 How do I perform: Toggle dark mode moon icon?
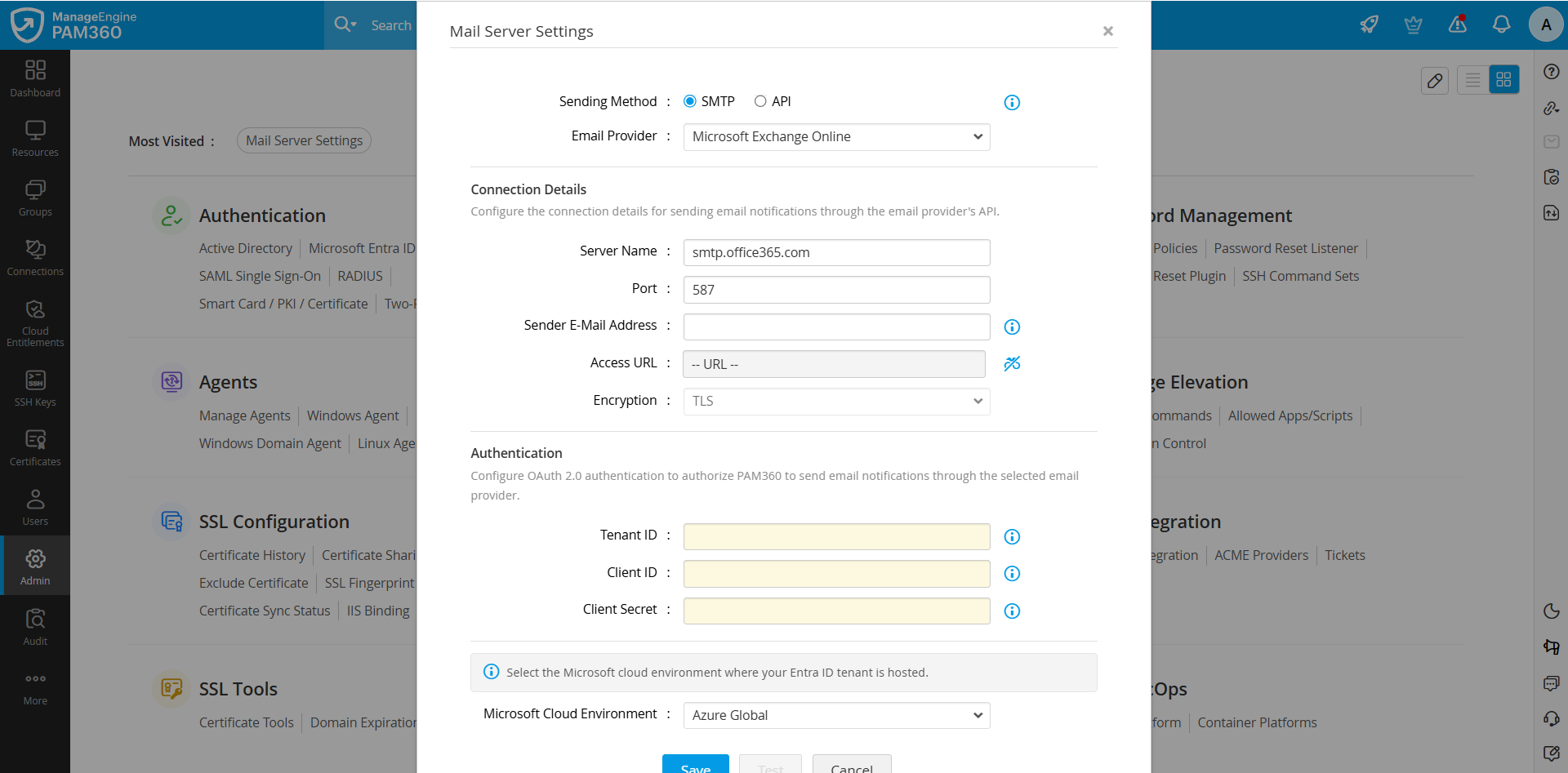pos(1552,611)
